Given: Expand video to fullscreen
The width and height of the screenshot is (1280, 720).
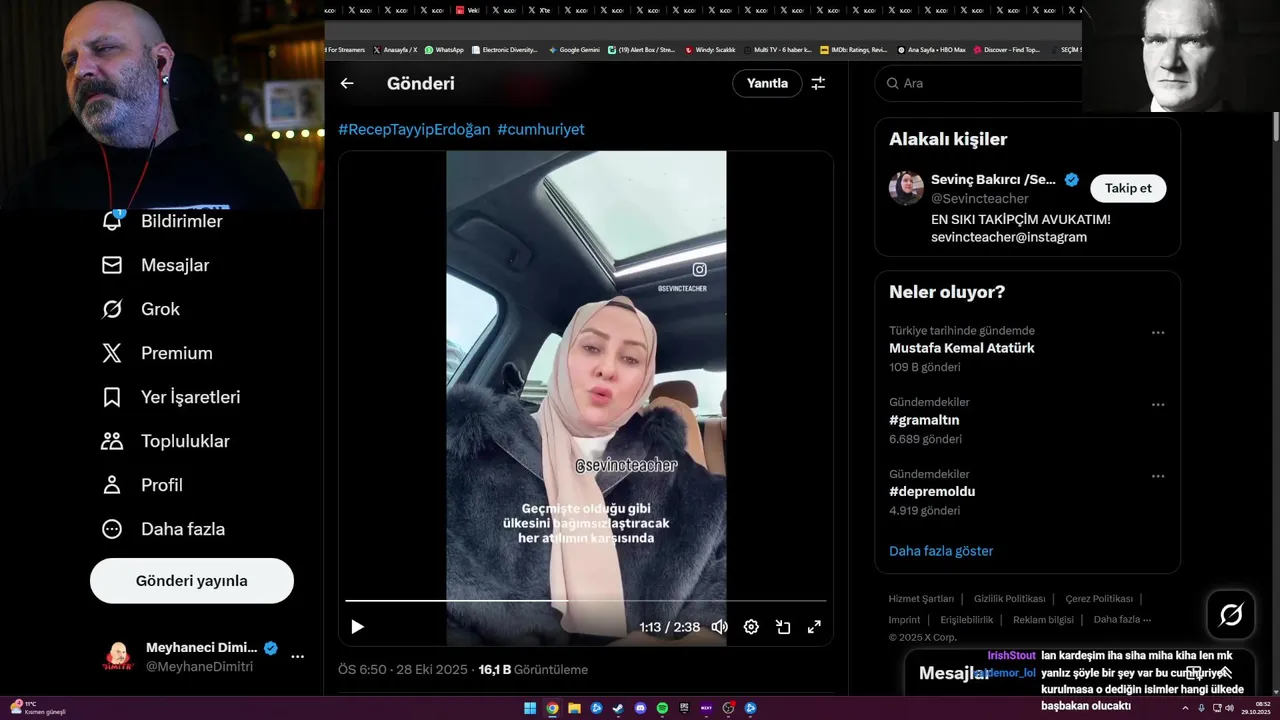Looking at the screenshot, I should pos(814,627).
